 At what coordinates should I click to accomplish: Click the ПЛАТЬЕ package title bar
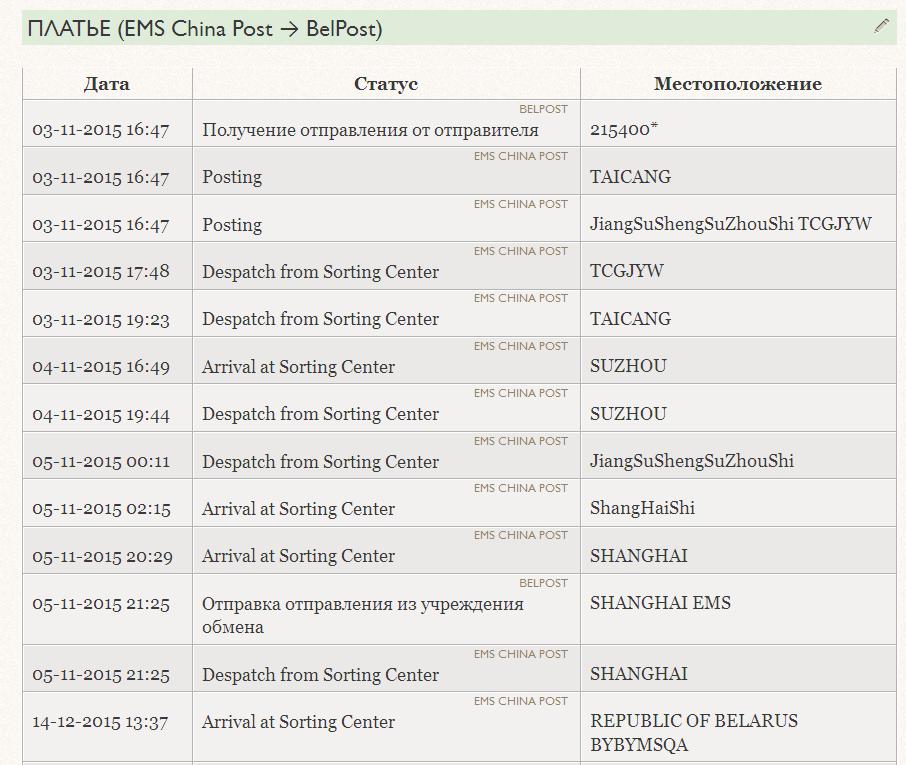tap(459, 28)
